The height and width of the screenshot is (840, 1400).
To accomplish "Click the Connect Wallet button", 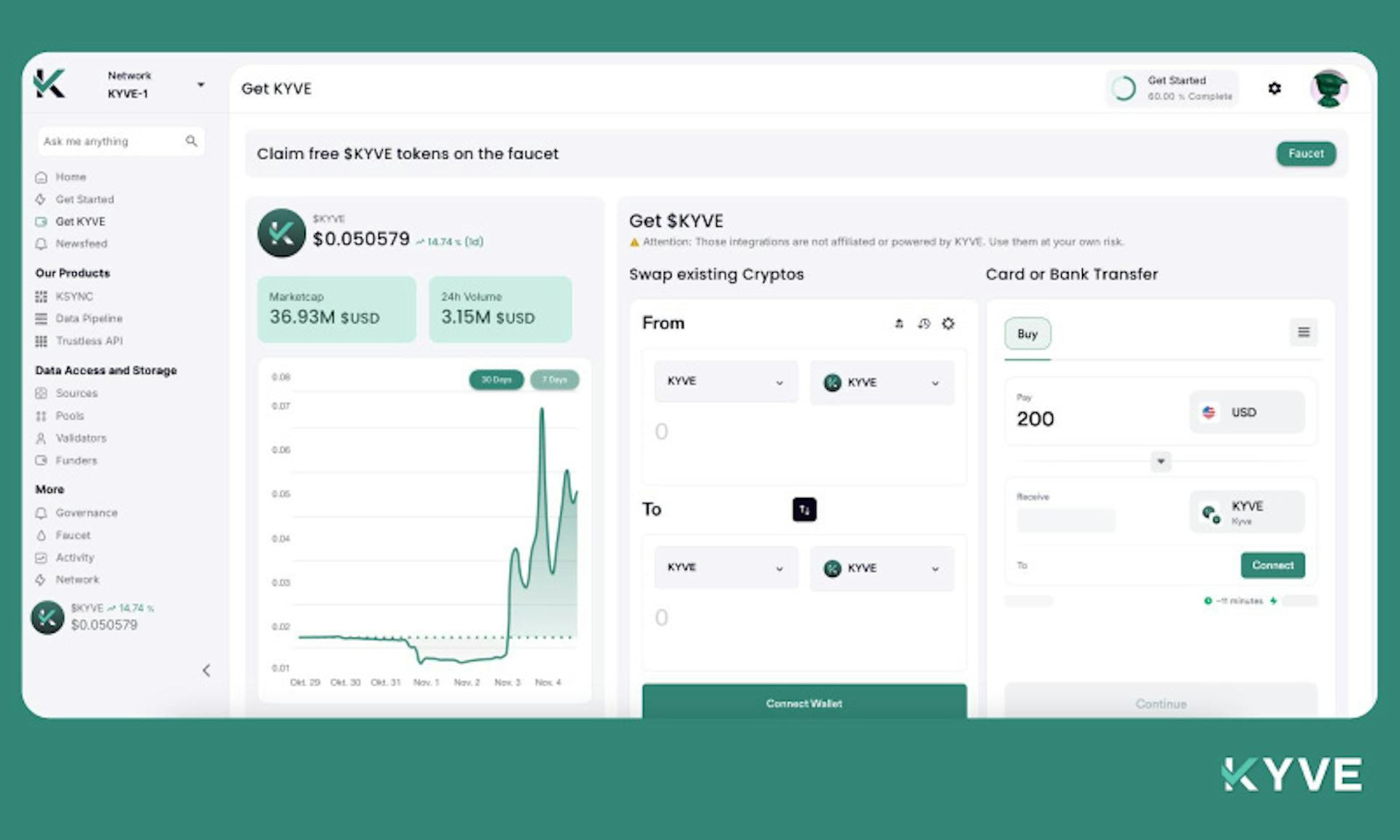I will point(804,702).
